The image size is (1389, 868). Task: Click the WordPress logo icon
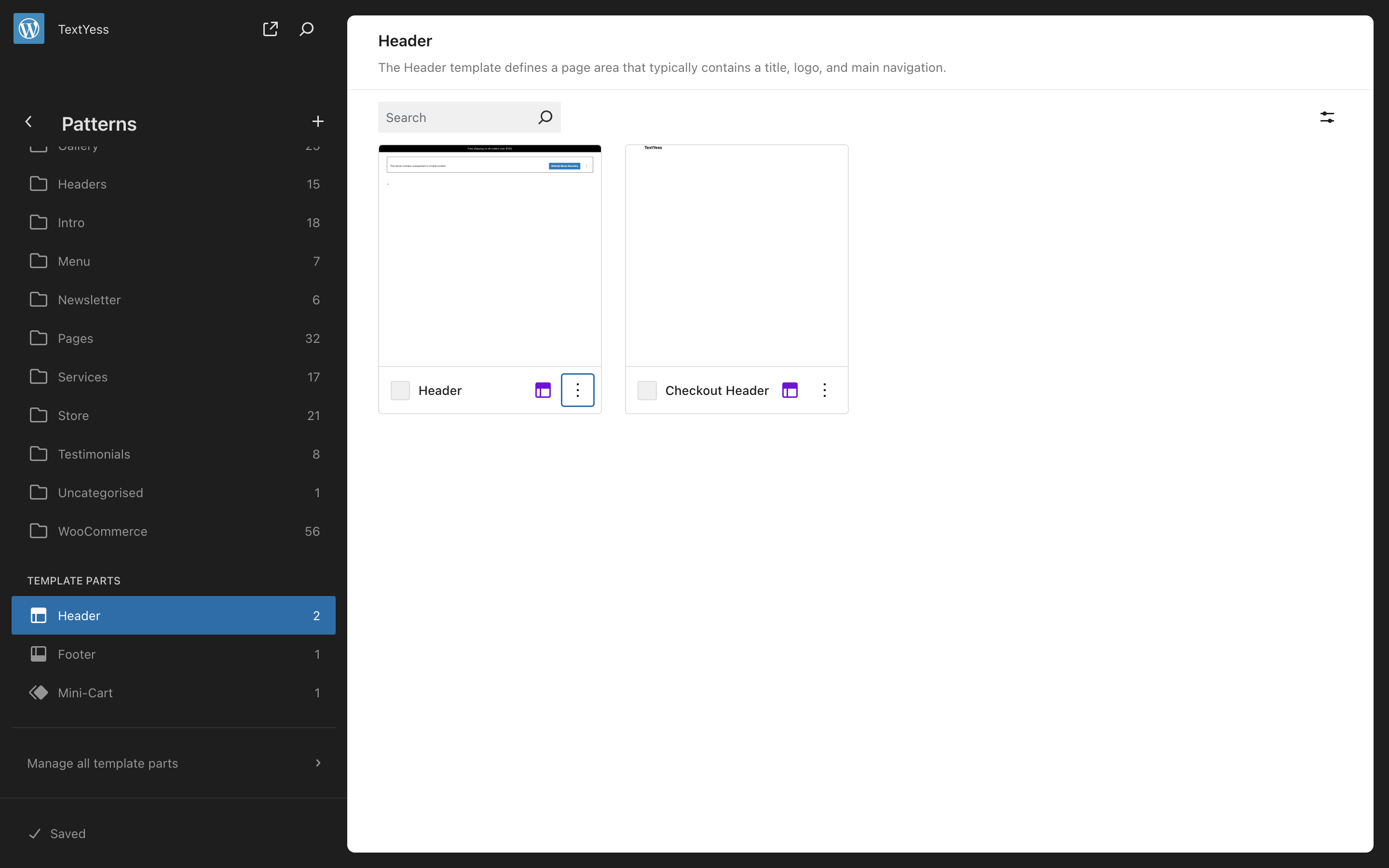29,29
